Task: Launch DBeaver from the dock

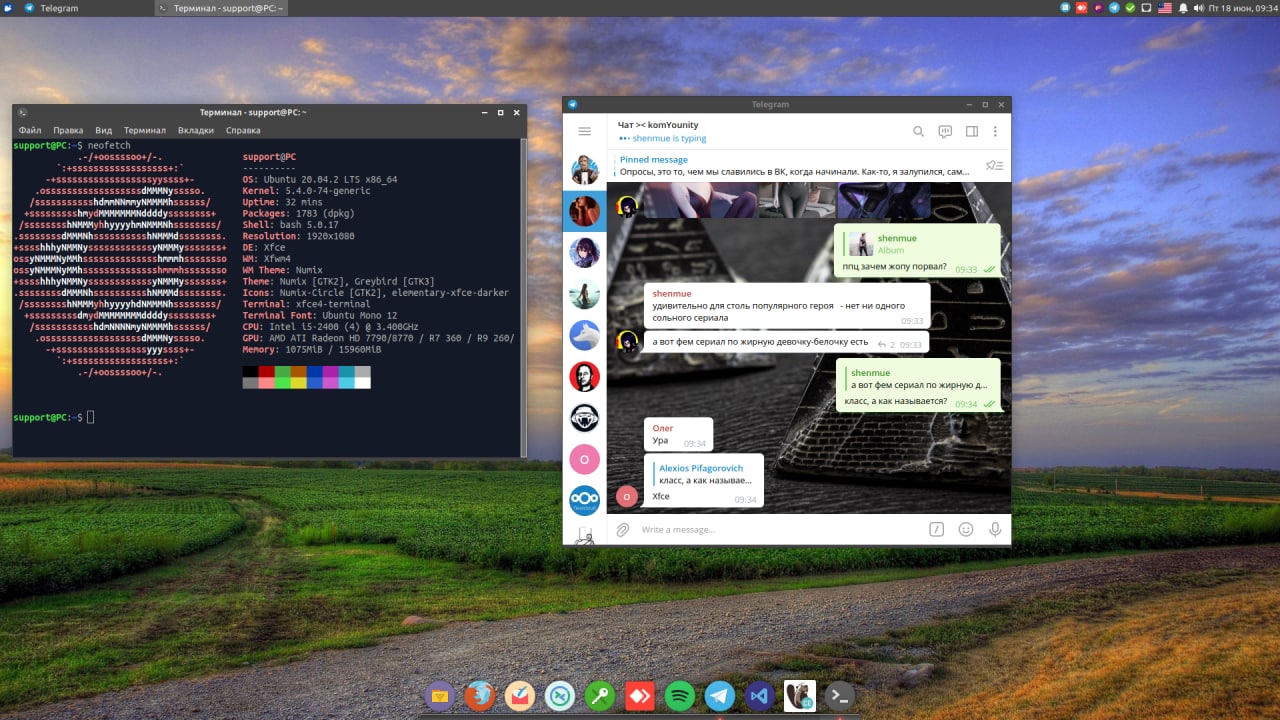Action: (799, 695)
